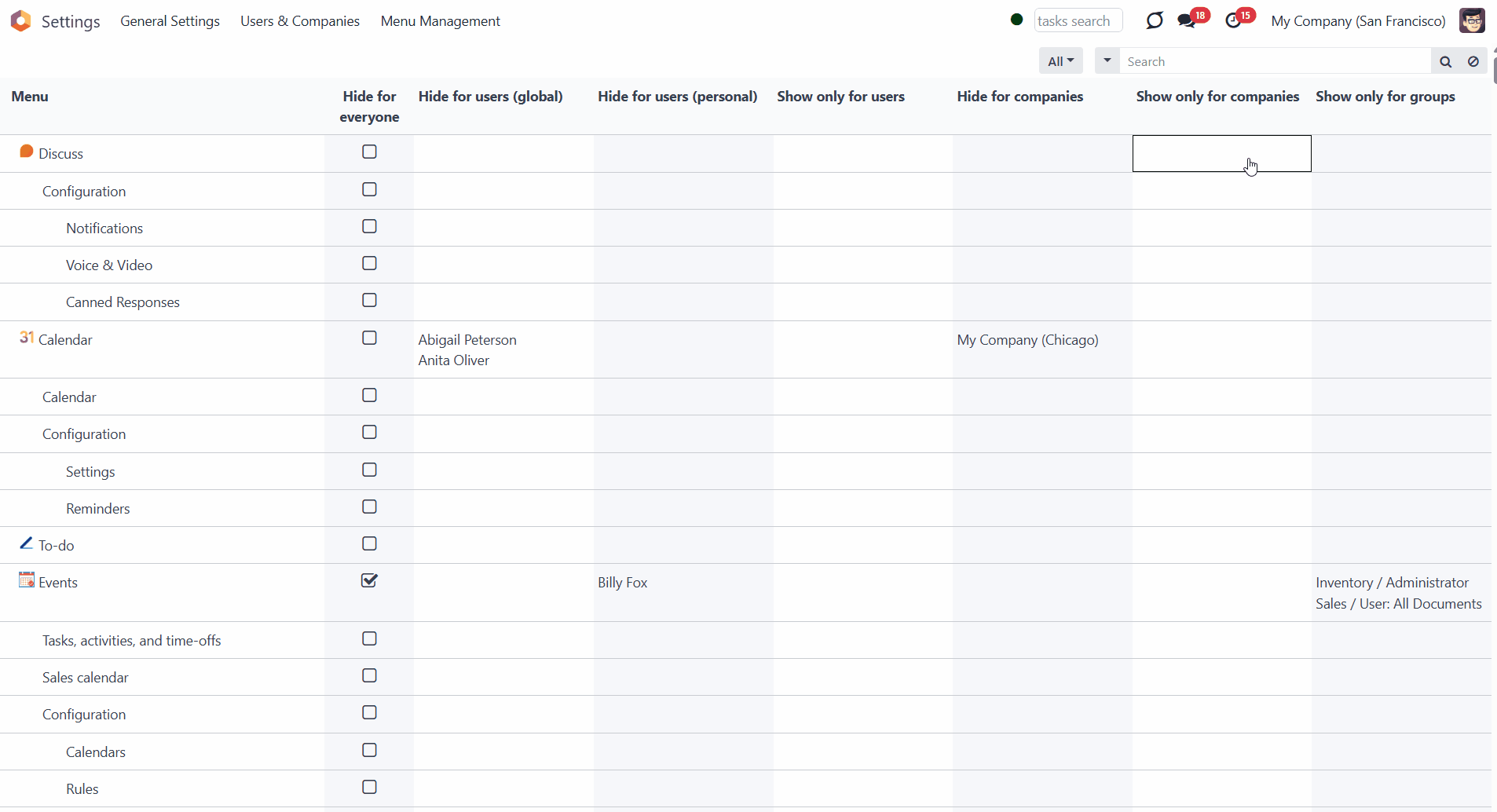This screenshot has height=812, width=1497.
Task: Open the user avatar menu
Action: click(1472, 20)
